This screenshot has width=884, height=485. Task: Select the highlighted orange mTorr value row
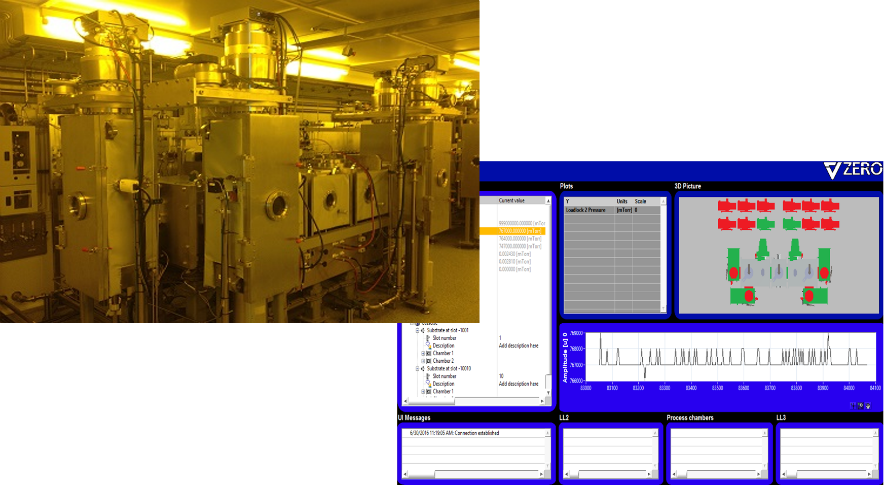520,230
